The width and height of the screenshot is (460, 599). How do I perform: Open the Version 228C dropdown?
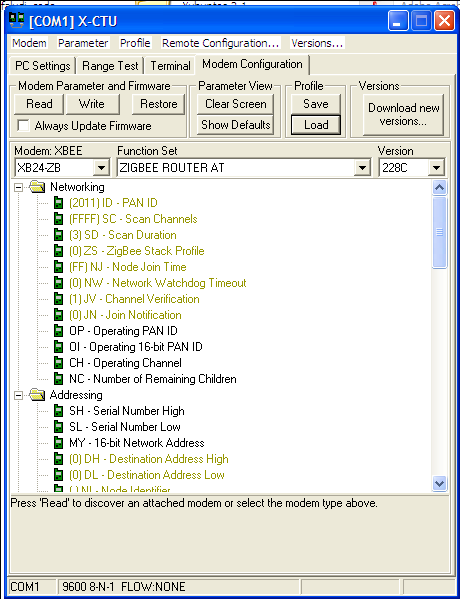(436, 168)
